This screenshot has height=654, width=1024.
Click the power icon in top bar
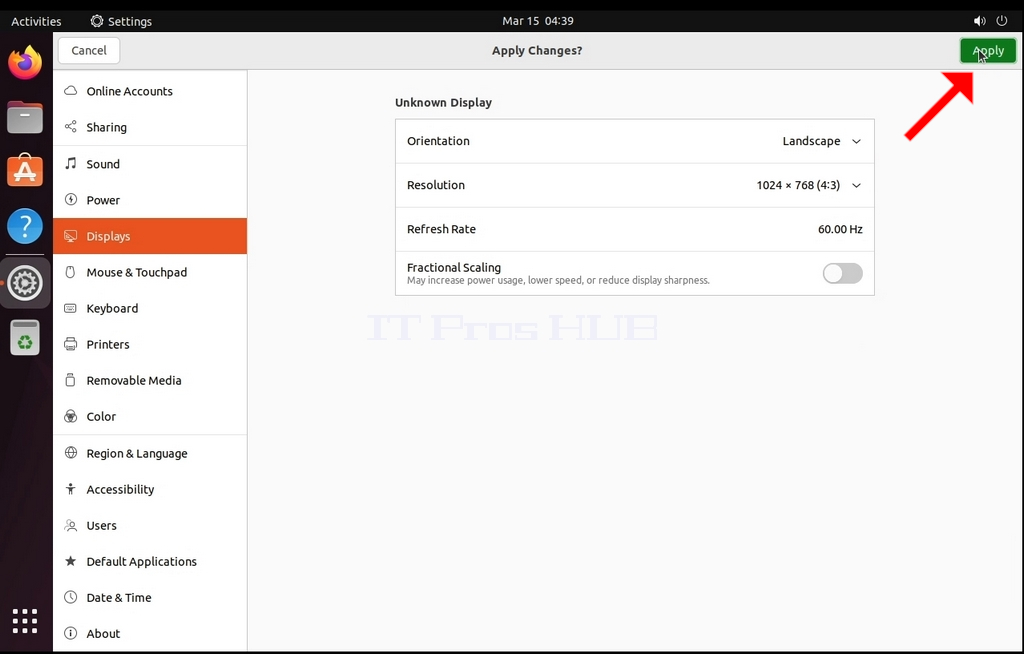coord(1002,21)
